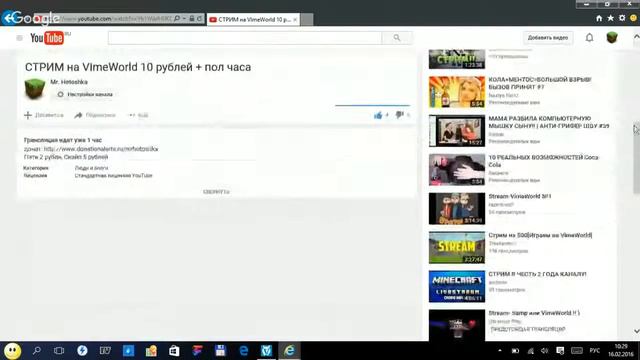The image size is (640, 360).
Task: Collapse the video description with Свернуть
Action: pyautogui.click(x=216, y=191)
